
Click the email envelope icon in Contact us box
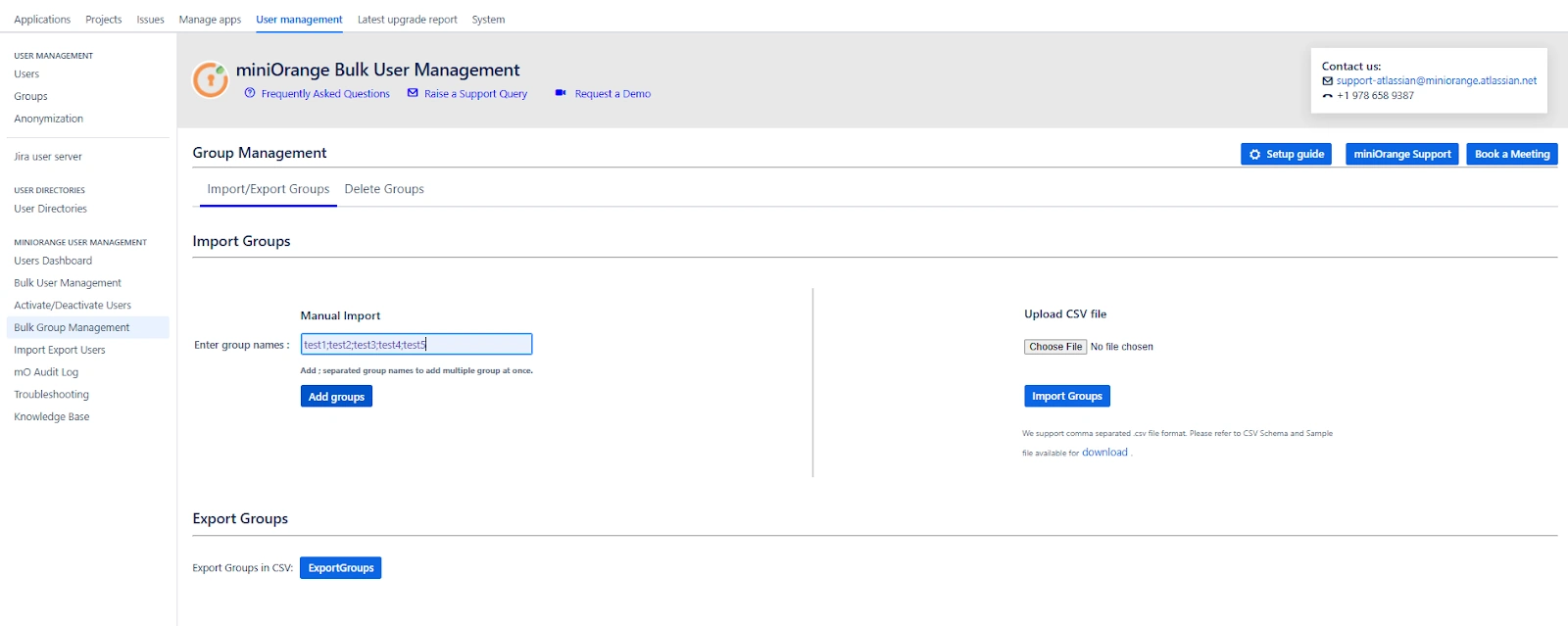(1327, 81)
